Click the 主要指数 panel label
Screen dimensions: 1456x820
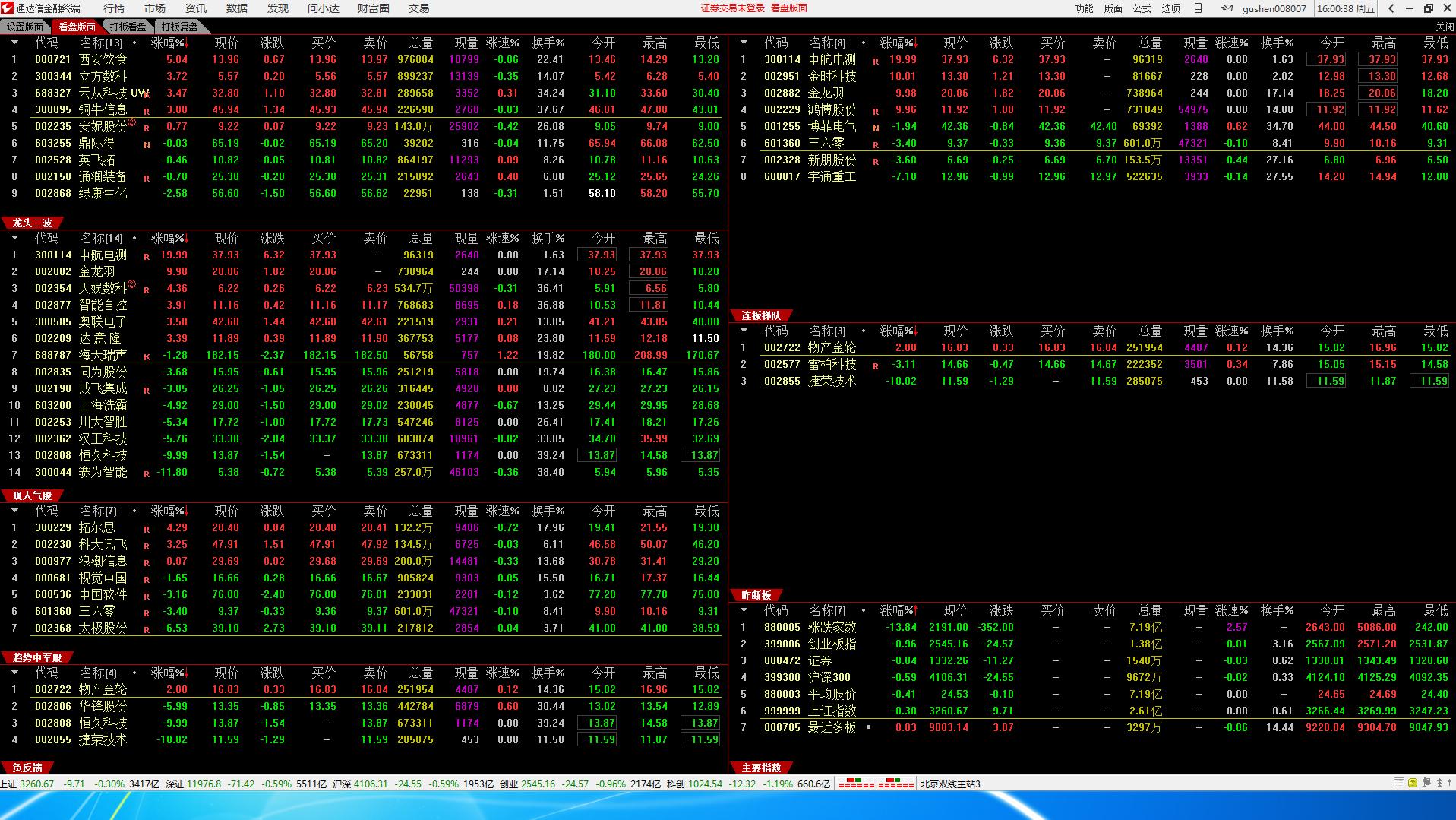(x=762, y=768)
